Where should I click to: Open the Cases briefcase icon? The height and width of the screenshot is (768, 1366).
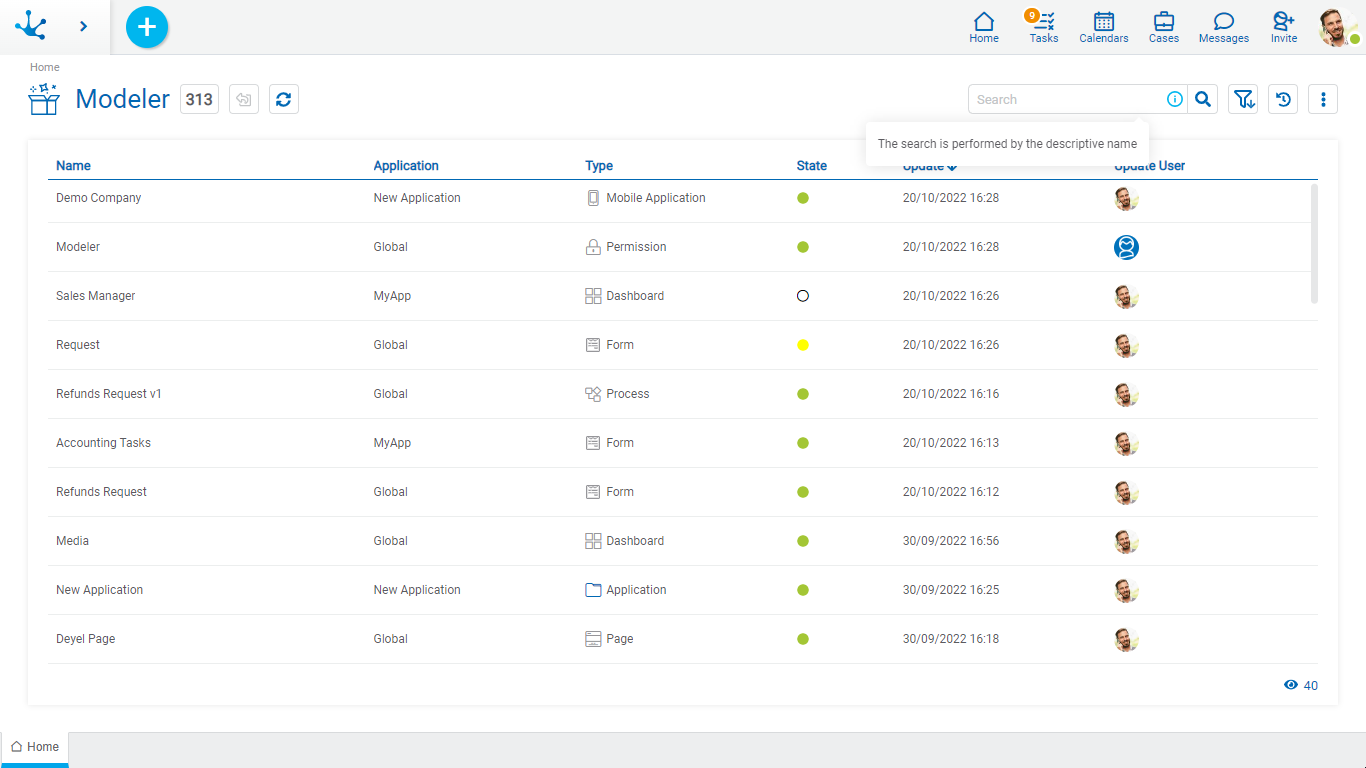(x=1164, y=27)
